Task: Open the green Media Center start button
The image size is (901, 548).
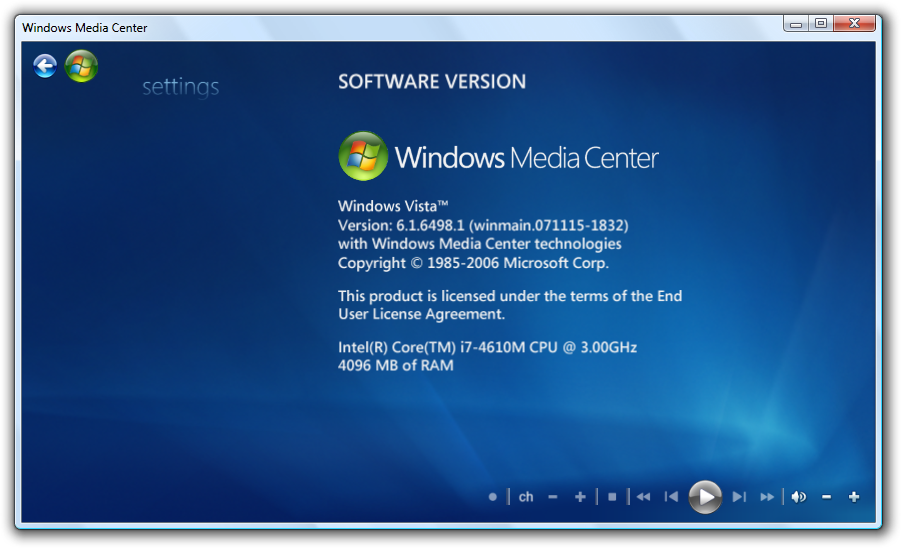Action: pyautogui.click(x=81, y=65)
